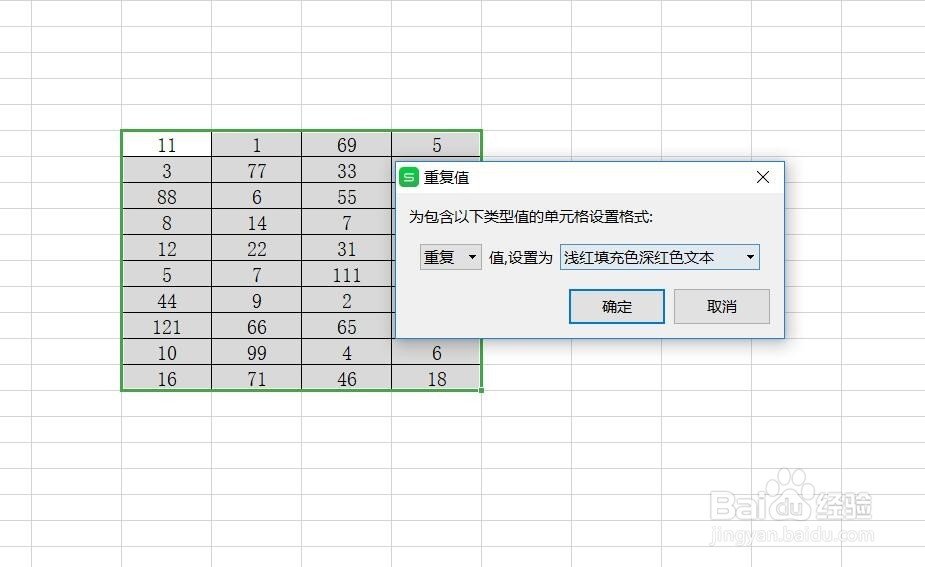Viewport: 925px width, 567px height.
Task: Select the cell containing 55
Action: tap(346, 196)
